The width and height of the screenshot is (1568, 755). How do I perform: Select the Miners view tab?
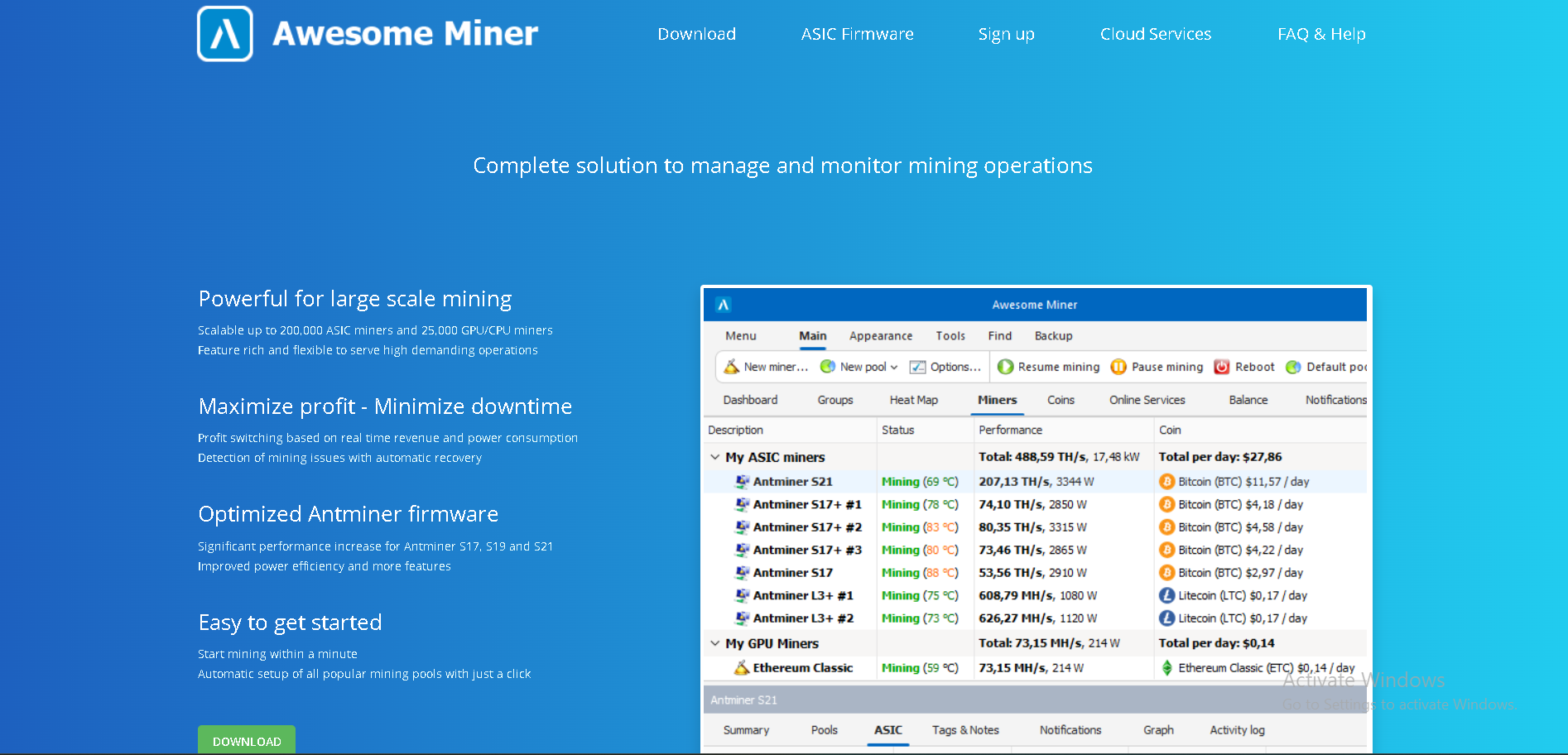coord(997,400)
